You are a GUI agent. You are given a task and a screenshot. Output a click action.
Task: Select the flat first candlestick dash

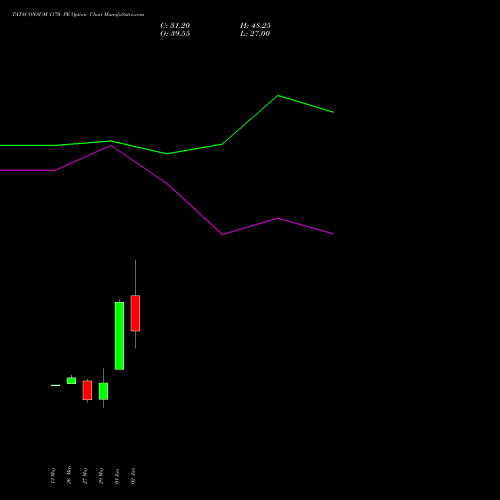coord(55,385)
